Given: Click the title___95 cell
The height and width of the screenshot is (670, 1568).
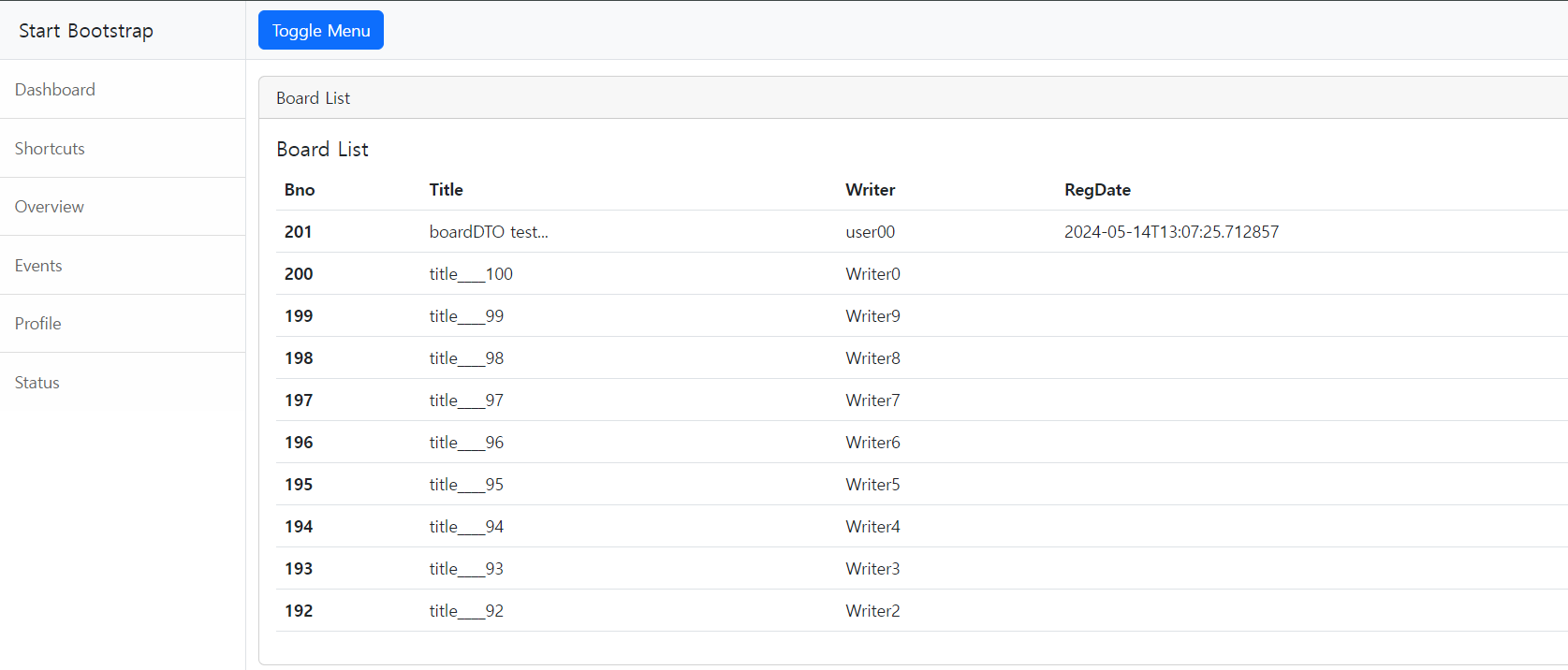Looking at the screenshot, I should [x=466, y=485].
